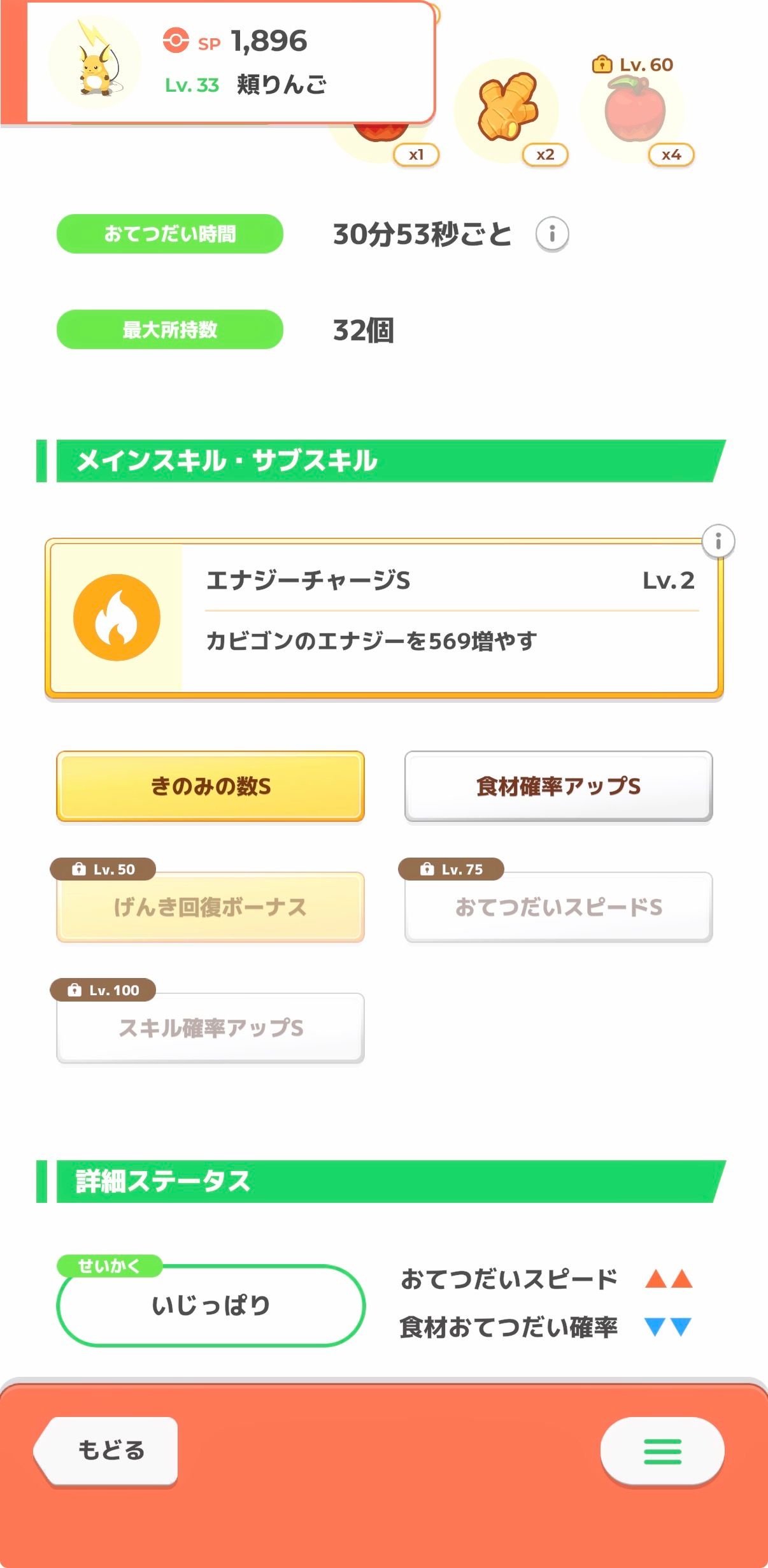The width and height of the screenshot is (768, 1568).
Task: Tap the SP Poké Ball icon
Action: coord(176,40)
